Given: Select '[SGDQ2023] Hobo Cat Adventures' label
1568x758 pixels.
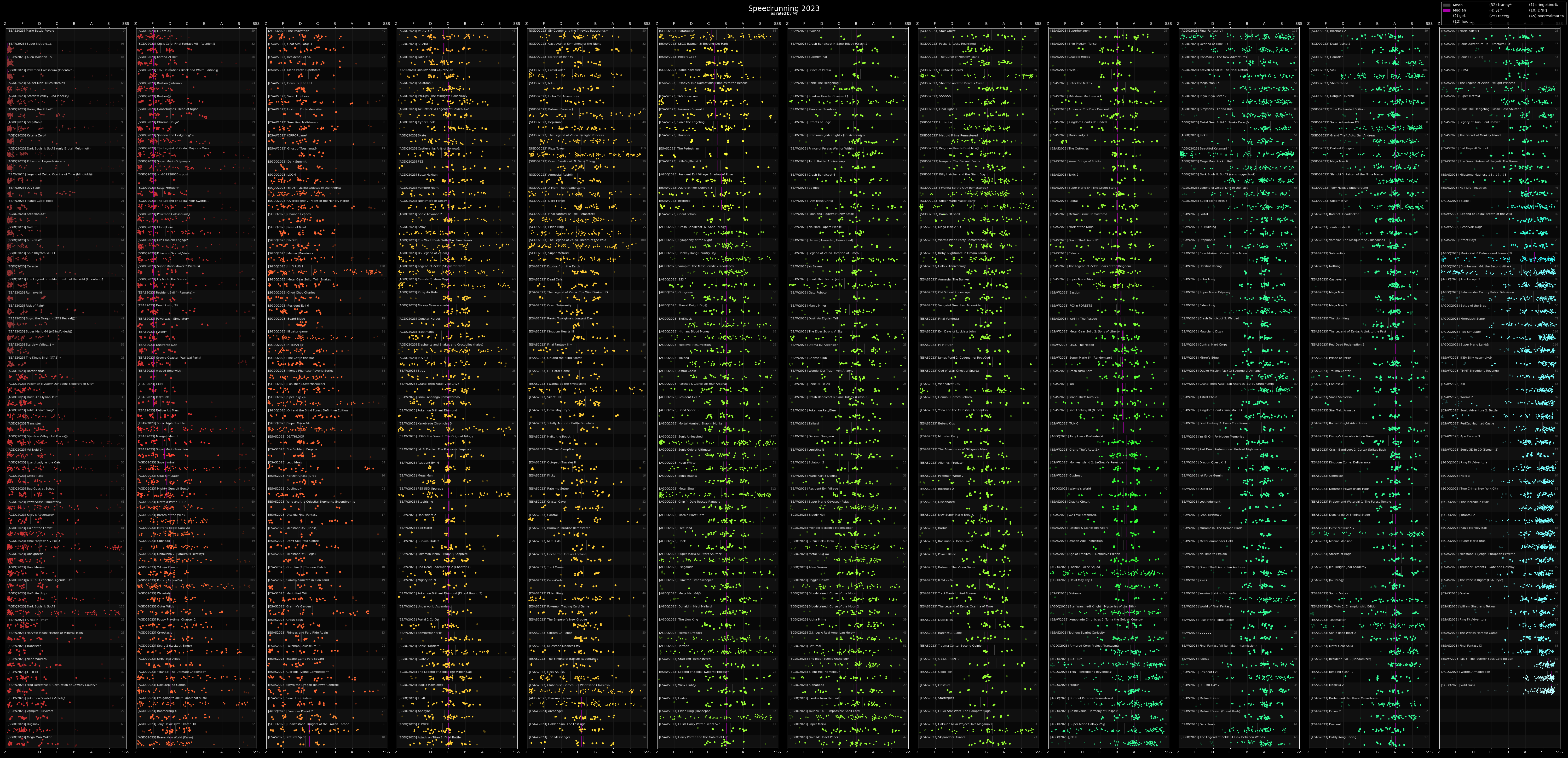Looking at the screenshot, I should [554, 96].
